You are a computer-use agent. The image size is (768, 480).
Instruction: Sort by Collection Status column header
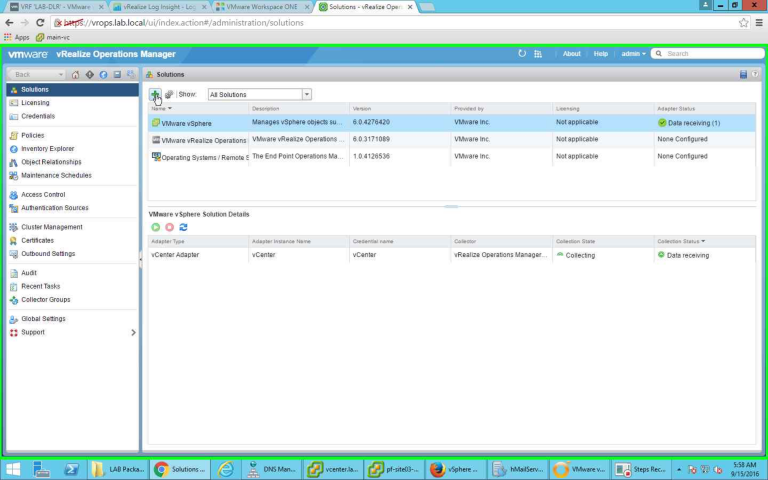(x=704, y=241)
